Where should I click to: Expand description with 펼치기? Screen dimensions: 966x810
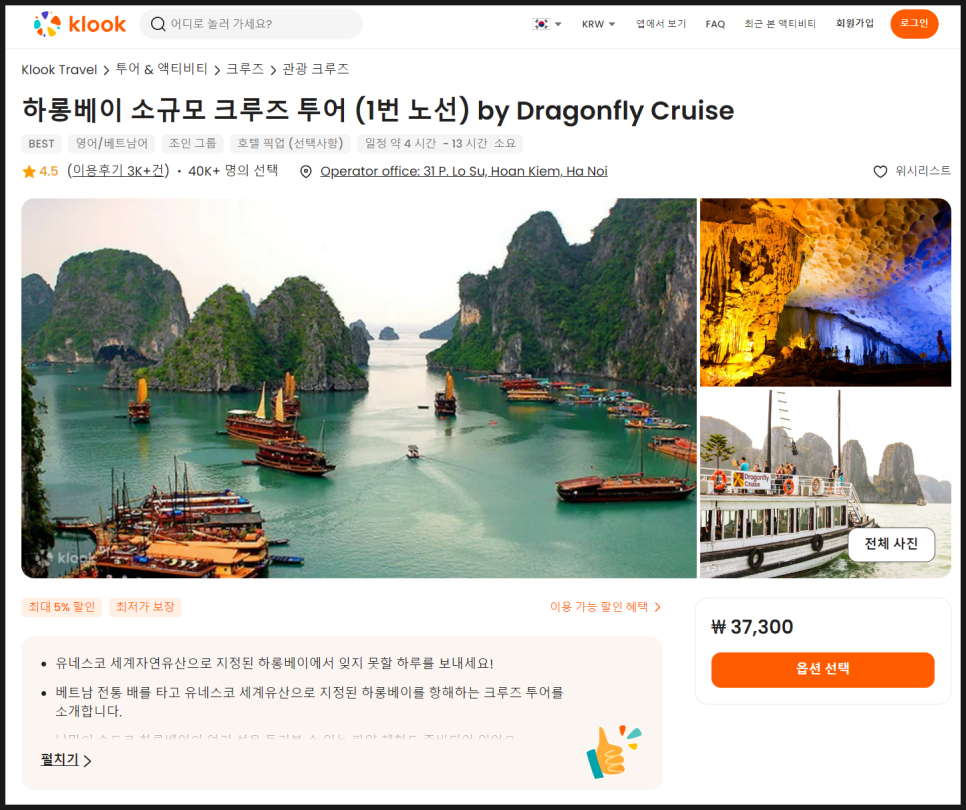click(66, 760)
